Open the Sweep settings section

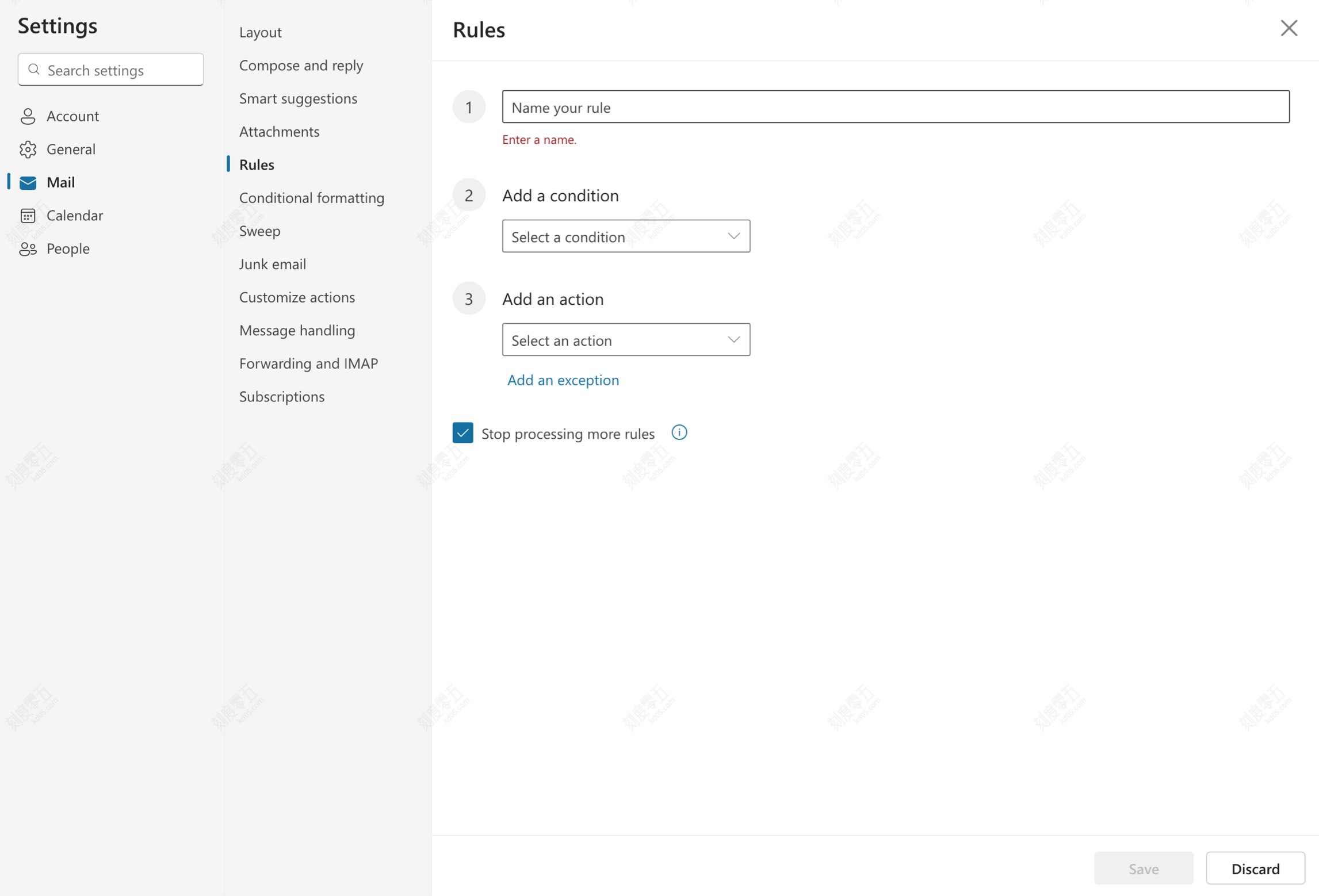tap(259, 231)
